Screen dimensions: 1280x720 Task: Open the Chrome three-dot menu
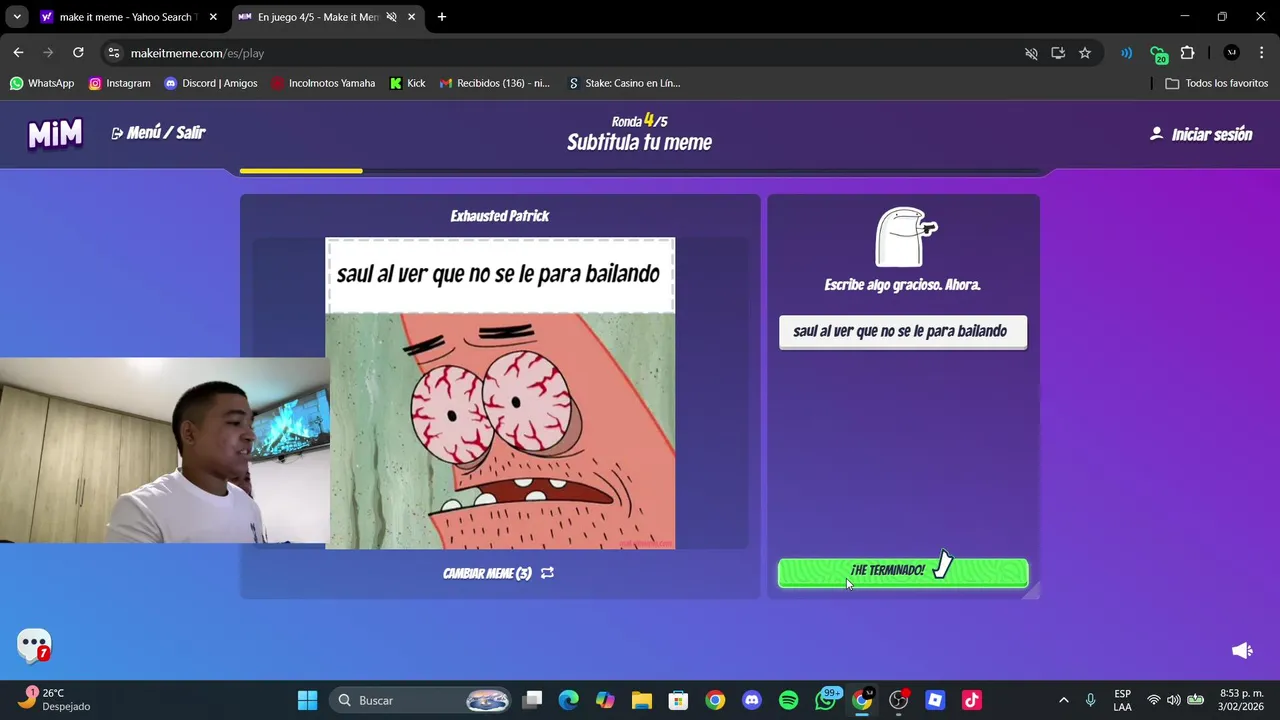1261,53
